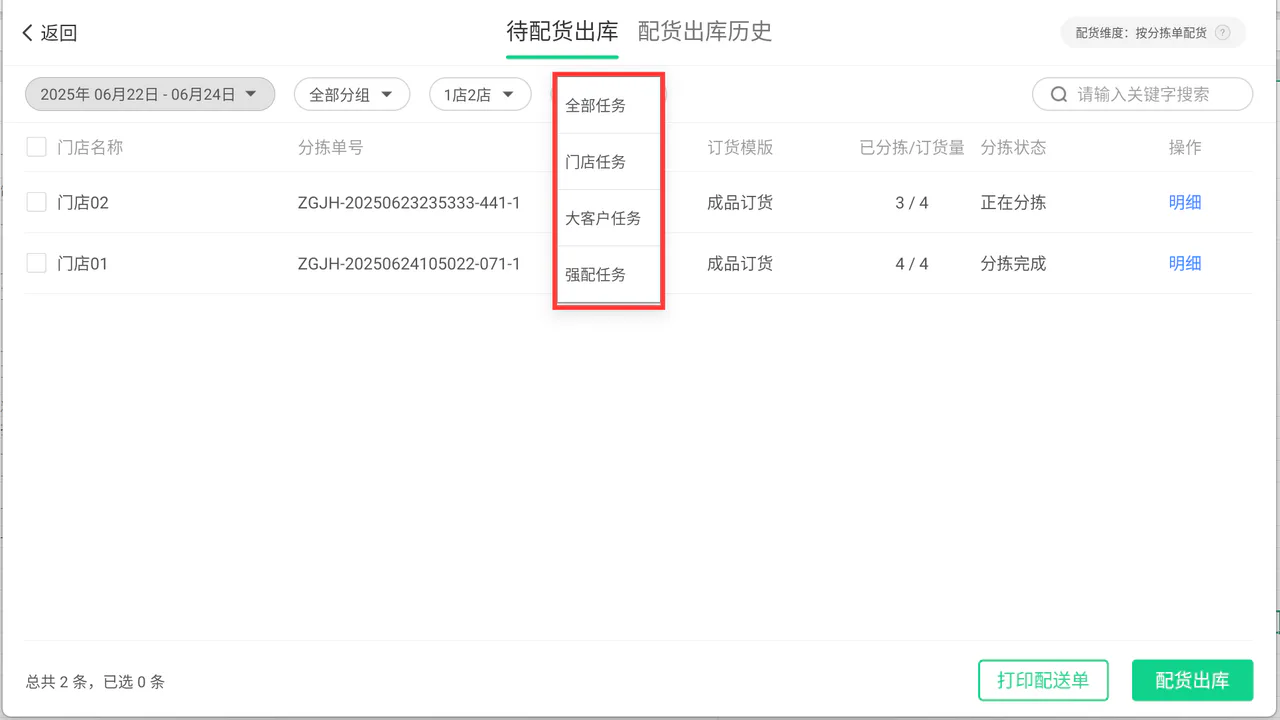Click the 已分拣/订货量 column header
This screenshot has height=720, width=1280.
[x=912, y=147]
